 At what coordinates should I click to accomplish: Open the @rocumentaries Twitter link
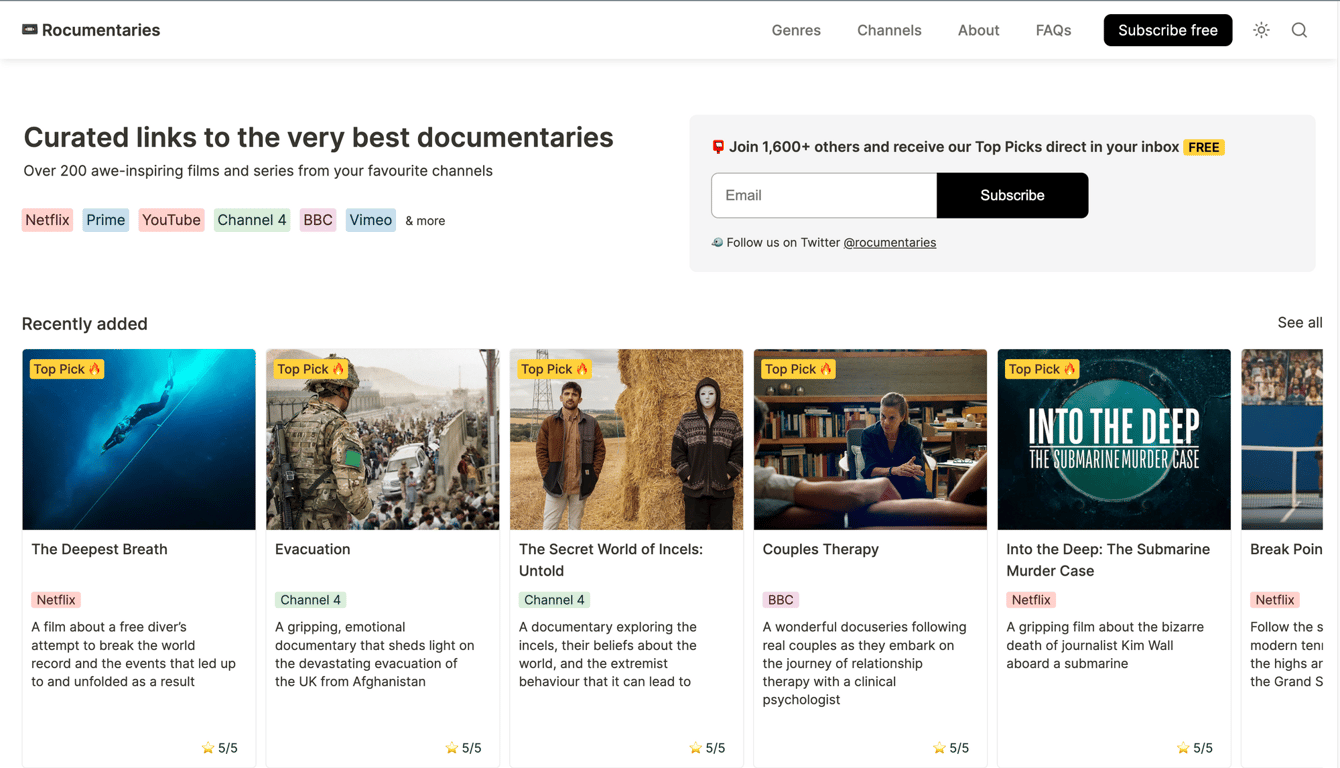coord(890,242)
